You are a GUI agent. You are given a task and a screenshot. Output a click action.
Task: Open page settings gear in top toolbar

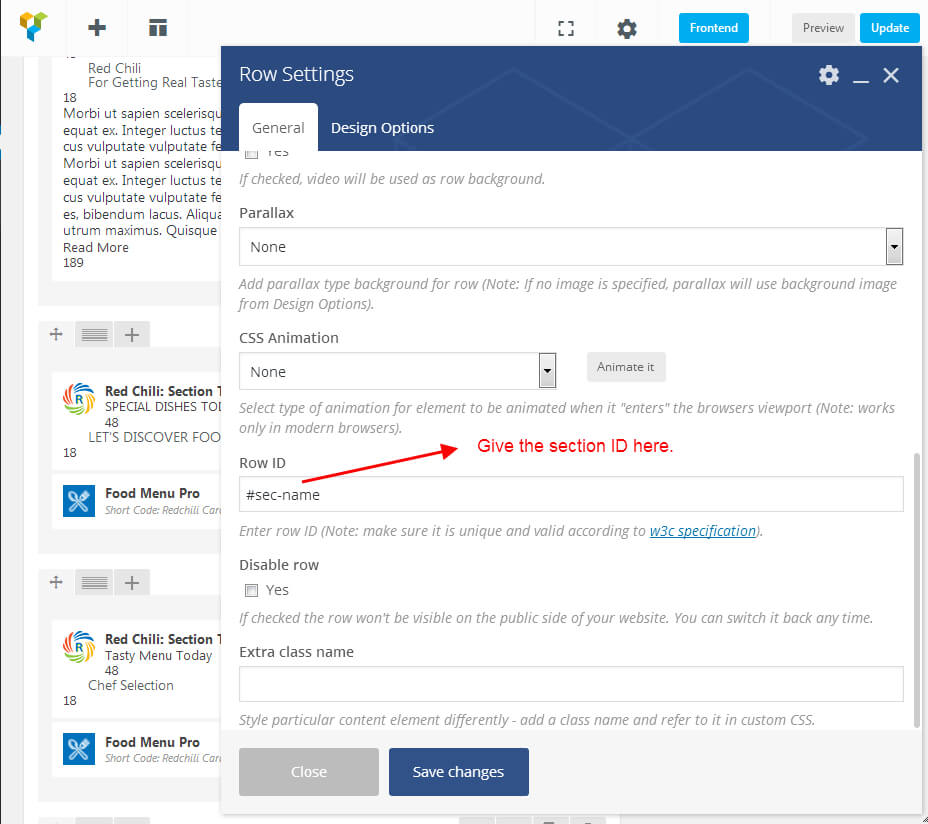click(x=627, y=28)
